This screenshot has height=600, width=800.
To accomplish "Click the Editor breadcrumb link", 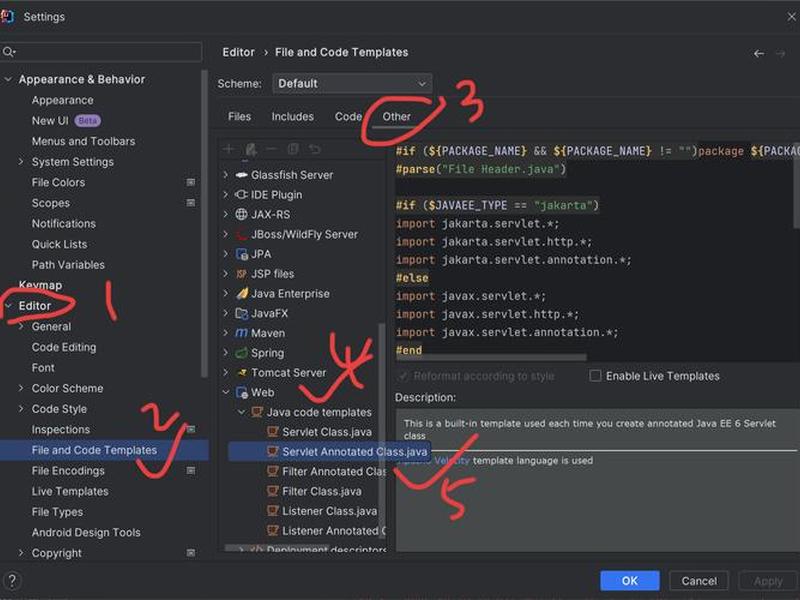I will (x=238, y=53).
